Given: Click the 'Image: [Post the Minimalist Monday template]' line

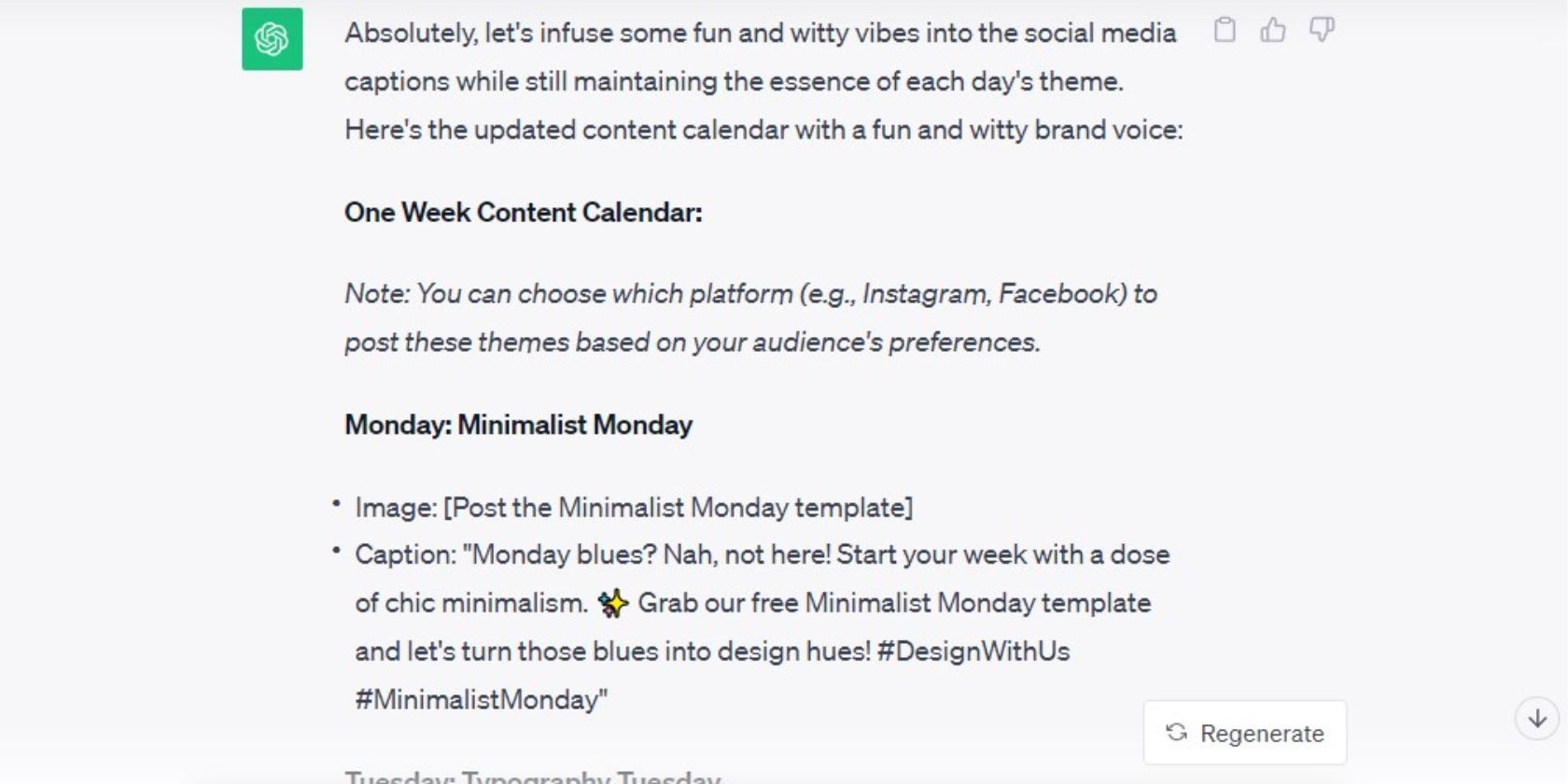Looking at the screenshot, I should pyautogui.click(x=633, y=508).
